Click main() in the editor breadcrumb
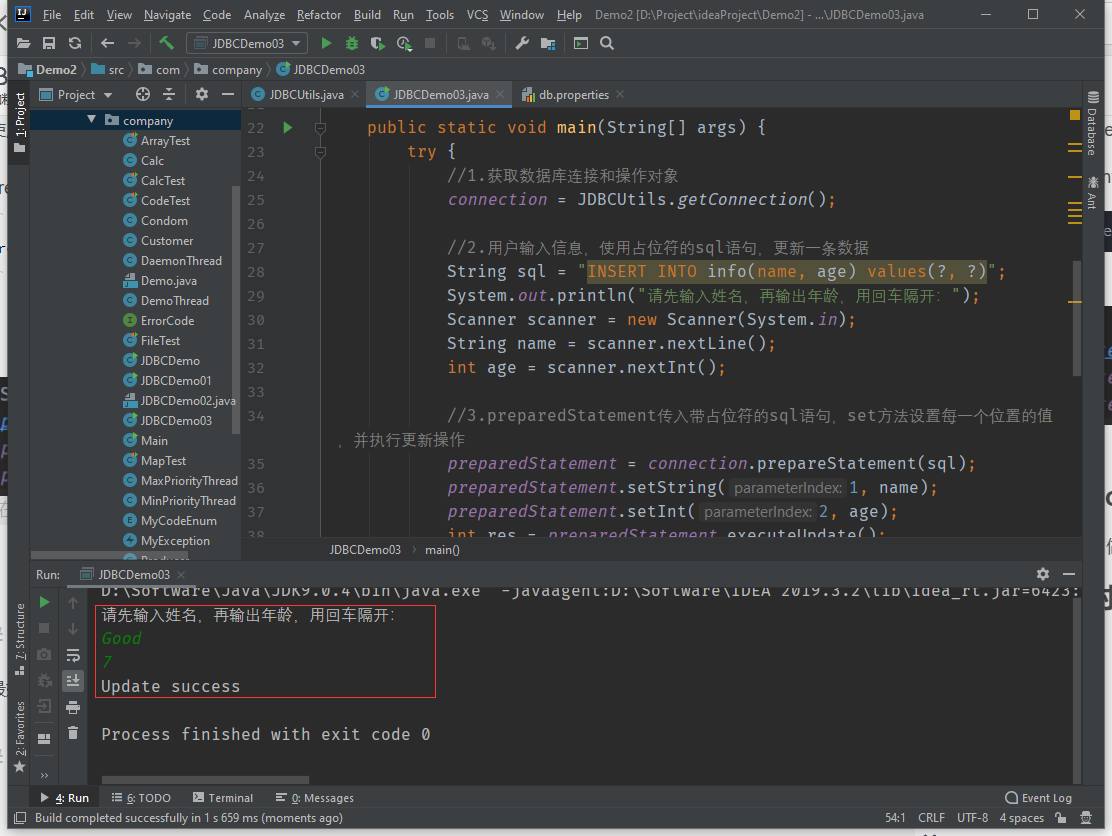 point(442,550)
